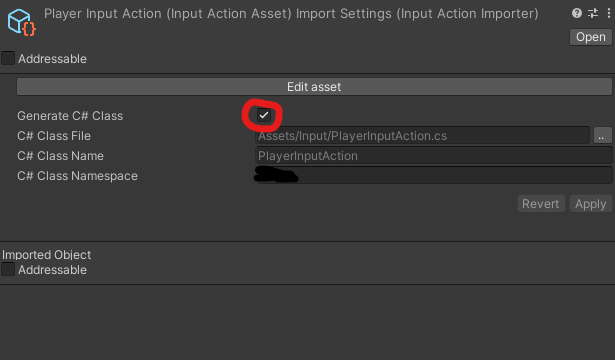The height and width of the screenshot is (360, 615).
Task: Revert the import settings changes
Action: point(541,204)
